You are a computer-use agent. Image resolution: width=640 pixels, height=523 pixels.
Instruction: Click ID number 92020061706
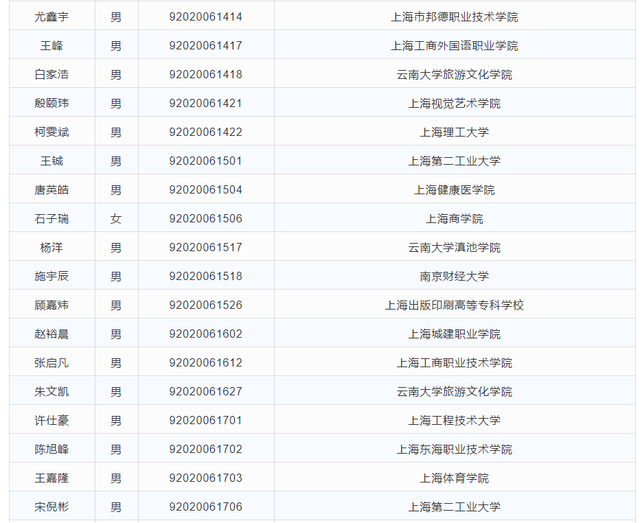[206, 507]
